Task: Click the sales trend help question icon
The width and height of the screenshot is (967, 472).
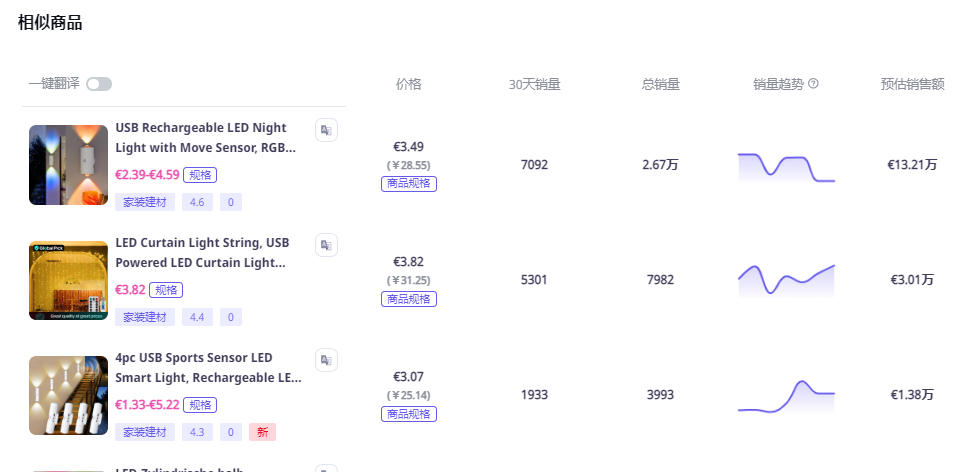Action: tap(813, 84)
